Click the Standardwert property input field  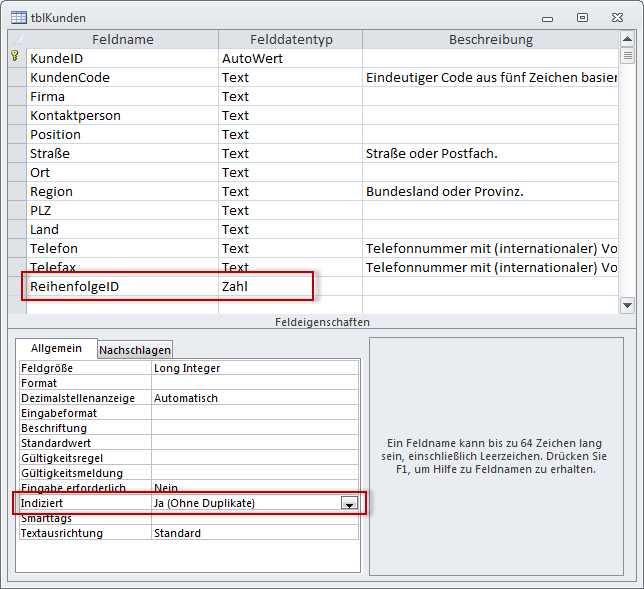tap(254, 443)
